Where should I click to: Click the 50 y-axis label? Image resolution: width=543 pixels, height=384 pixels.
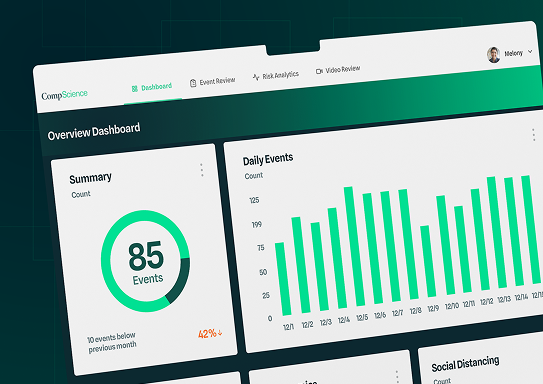point(263,272)
